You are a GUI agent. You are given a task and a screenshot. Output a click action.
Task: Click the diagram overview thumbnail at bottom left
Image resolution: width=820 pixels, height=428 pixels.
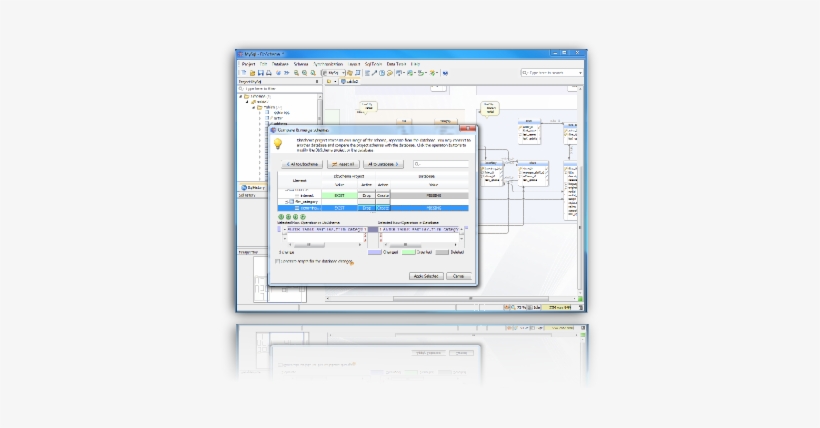280,279
